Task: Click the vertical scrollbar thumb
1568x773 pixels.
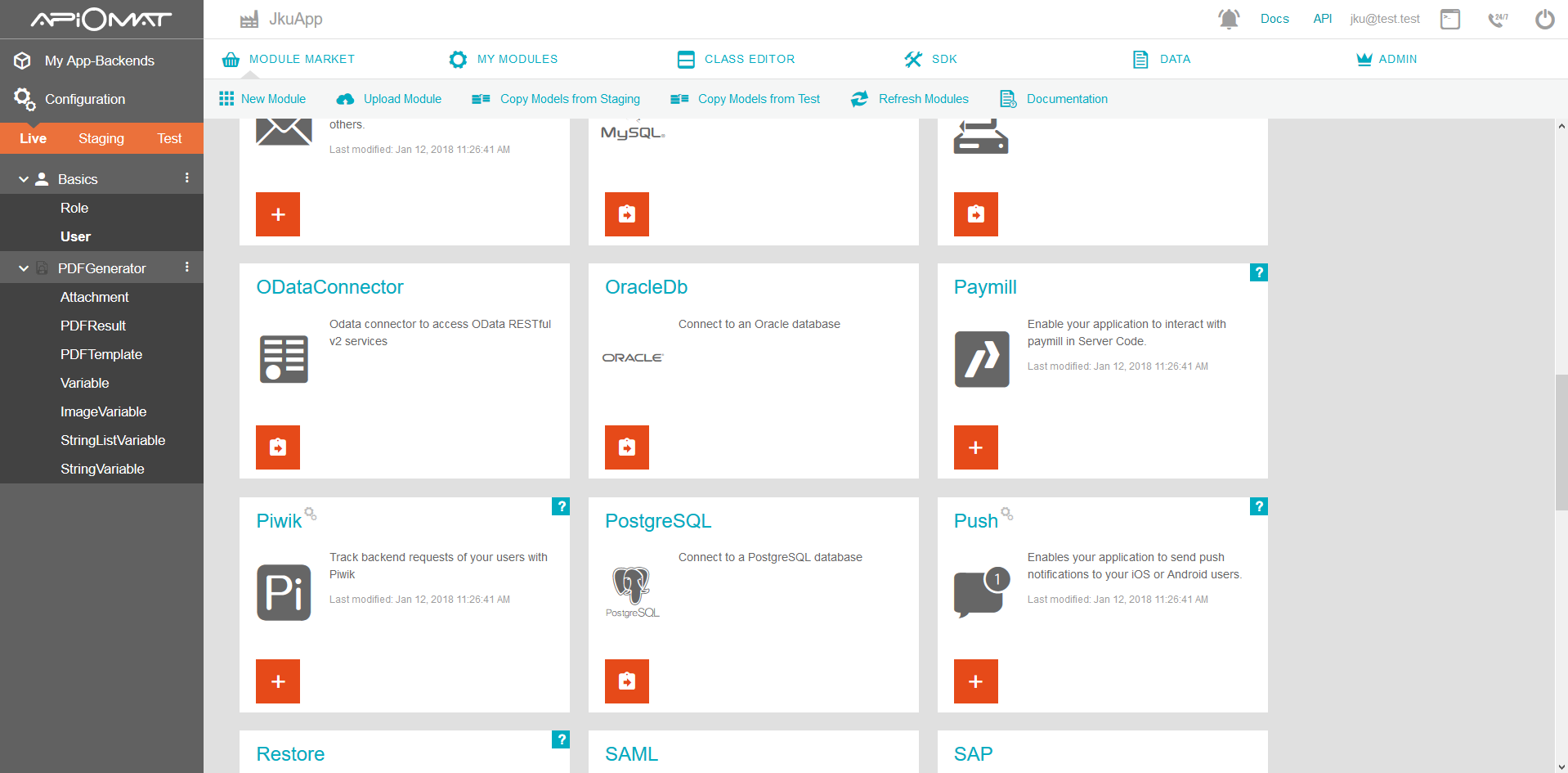Action: [x=1561, y=443]
